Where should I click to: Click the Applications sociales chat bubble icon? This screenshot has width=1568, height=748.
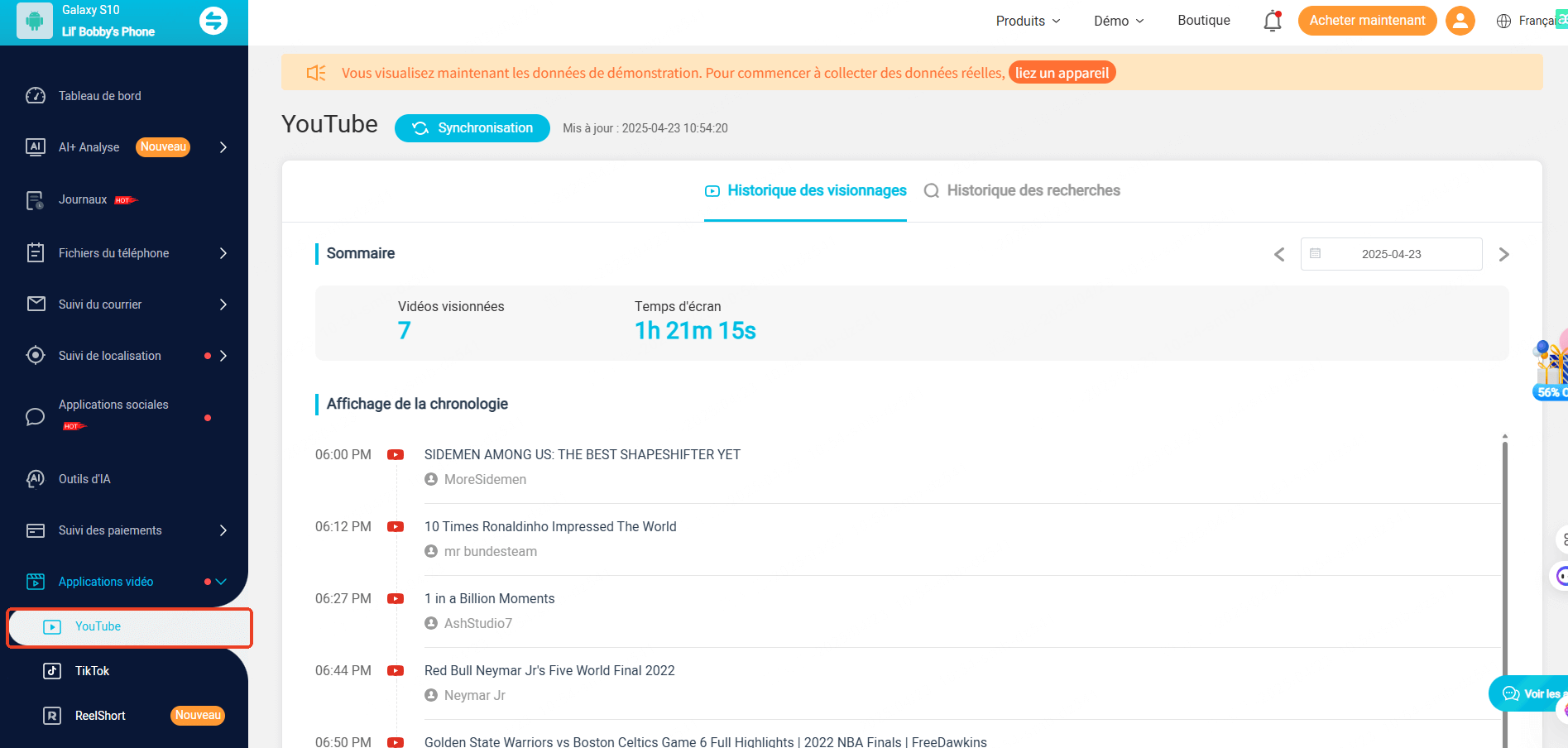click(36, 416)
